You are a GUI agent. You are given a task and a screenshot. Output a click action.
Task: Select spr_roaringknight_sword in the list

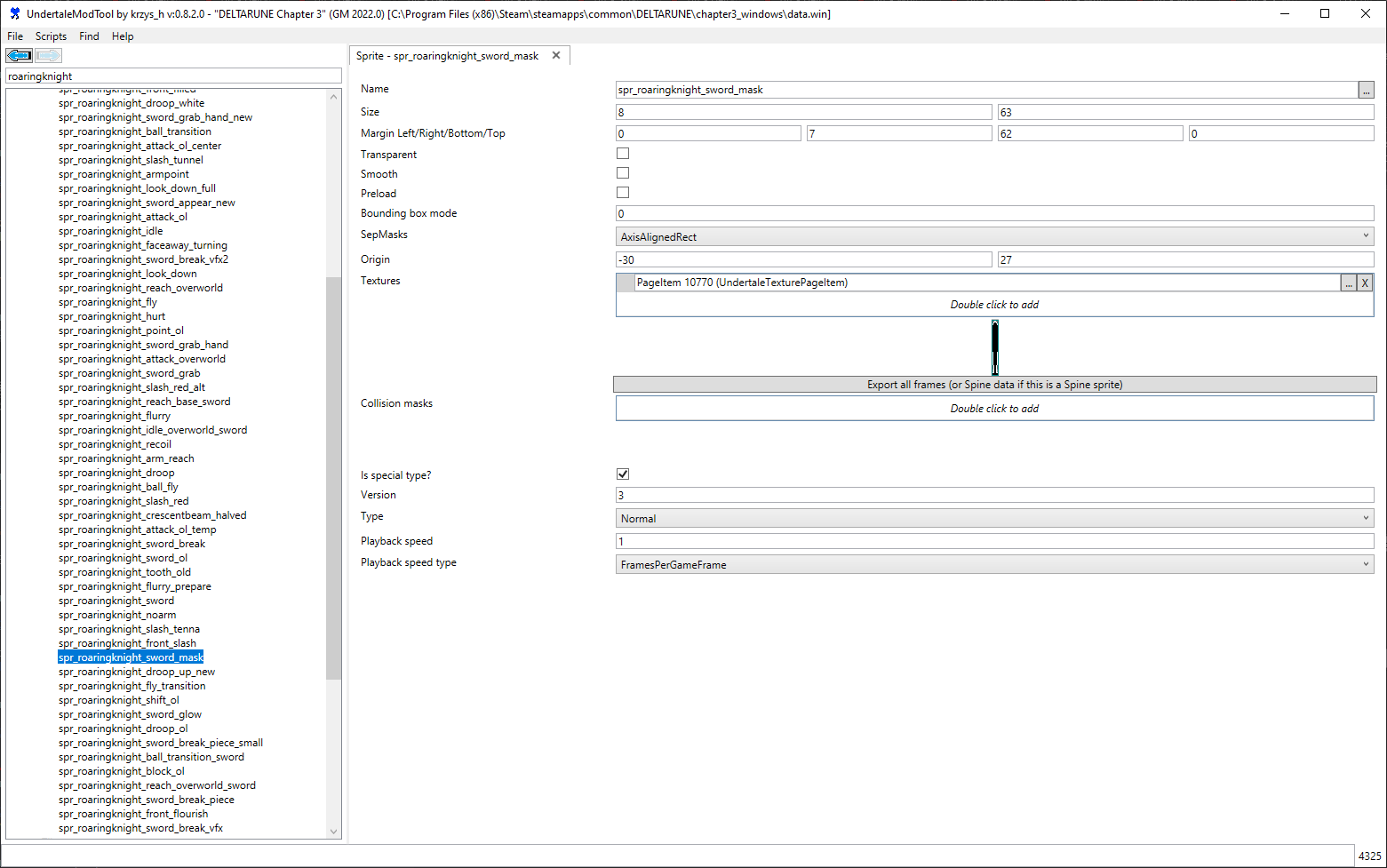[x=116, y=601]
